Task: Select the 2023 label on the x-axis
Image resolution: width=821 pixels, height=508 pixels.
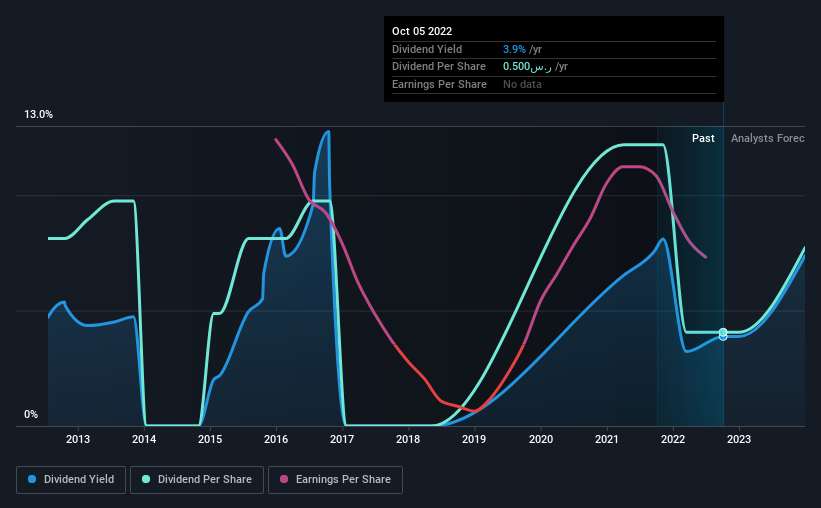Action: [739, 439]
